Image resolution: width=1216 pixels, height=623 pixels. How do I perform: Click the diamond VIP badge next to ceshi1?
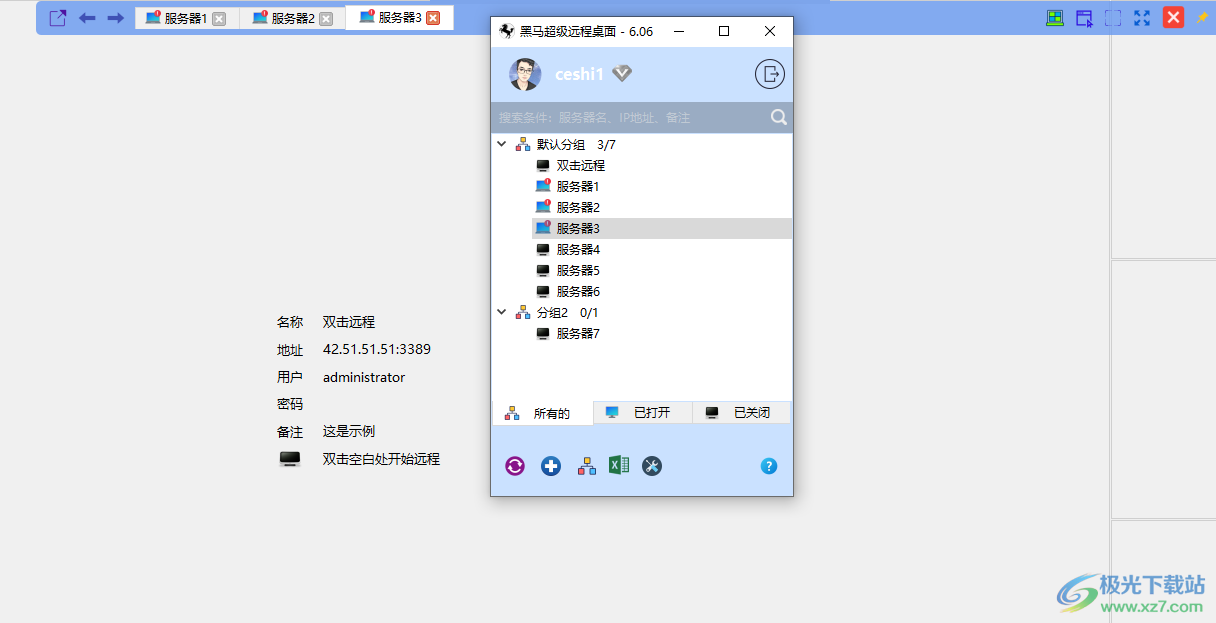click(x=622, y=73)
